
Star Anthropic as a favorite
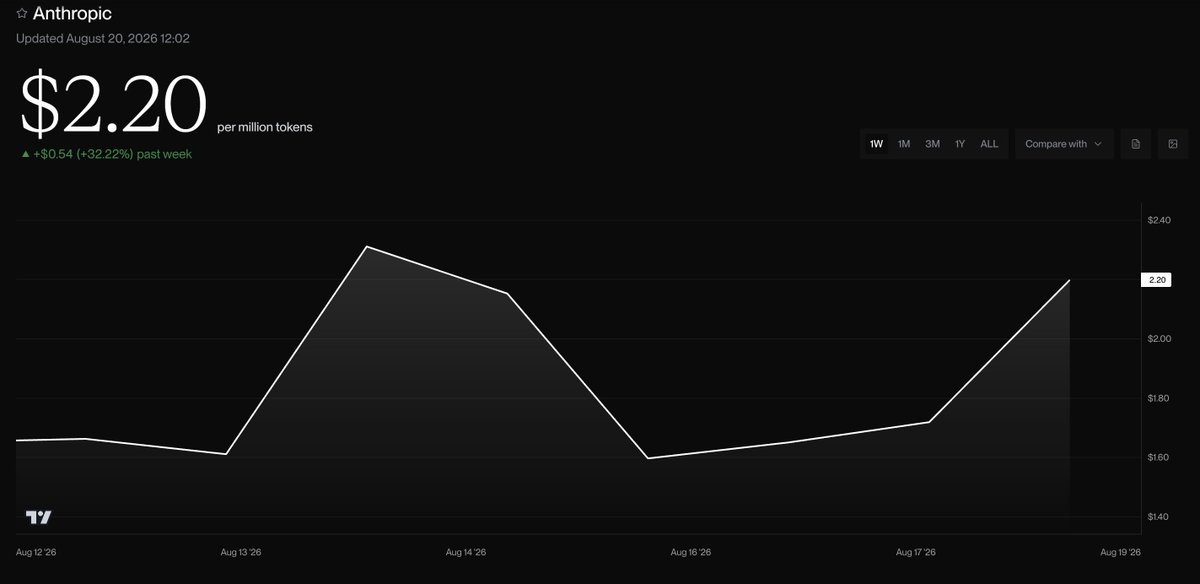click(22, 14)
